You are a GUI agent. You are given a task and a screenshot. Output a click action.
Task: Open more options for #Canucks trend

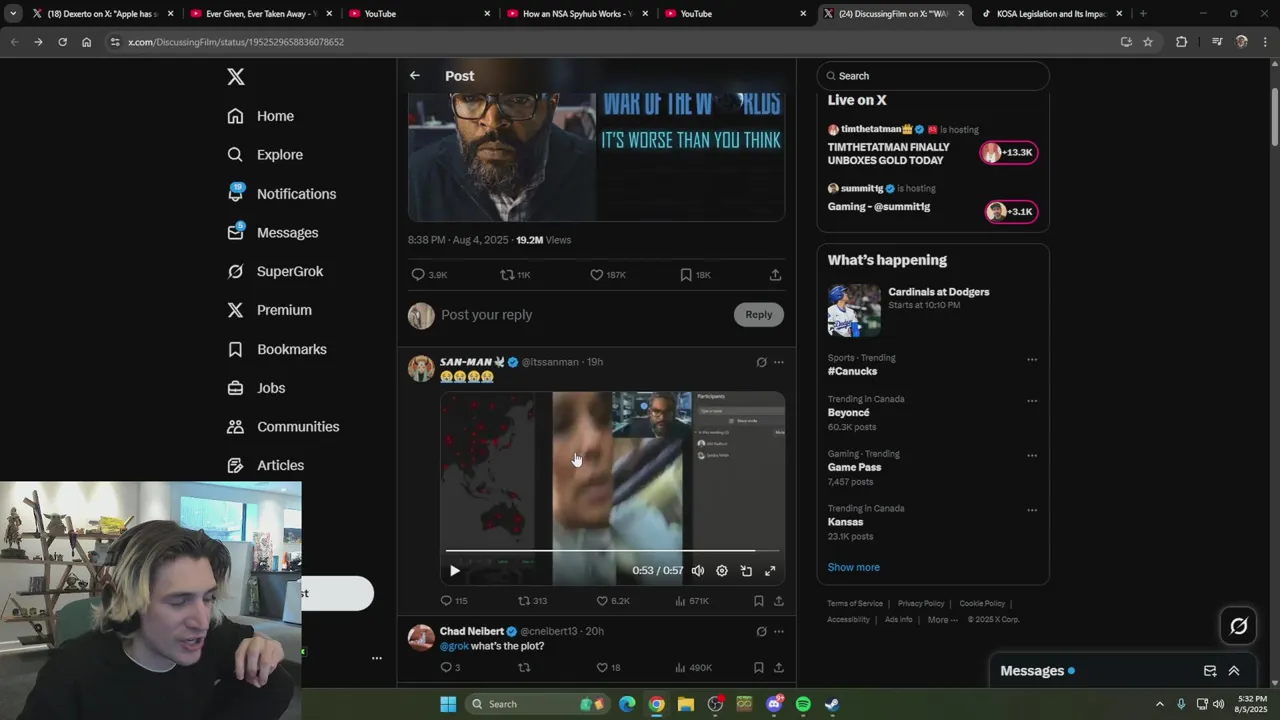click(1032, 360)
